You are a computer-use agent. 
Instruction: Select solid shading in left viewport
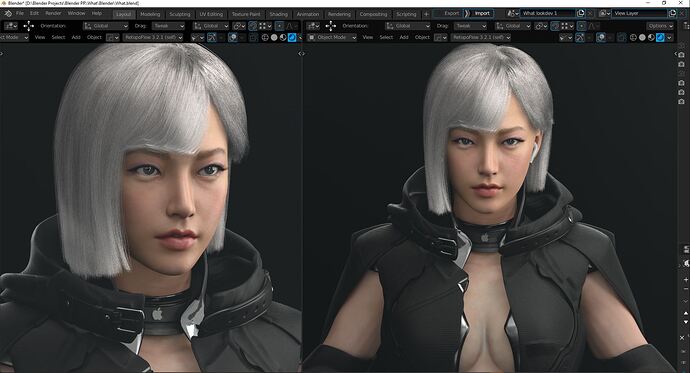pos(274,37)
